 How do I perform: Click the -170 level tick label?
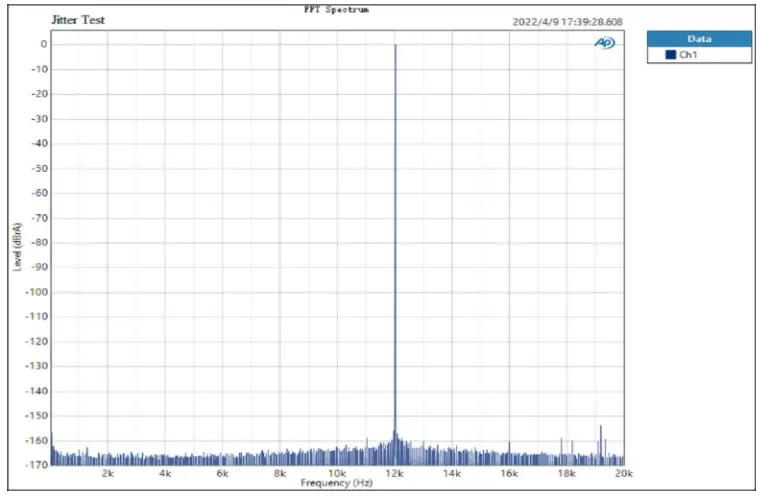click(x=36, y=465)
